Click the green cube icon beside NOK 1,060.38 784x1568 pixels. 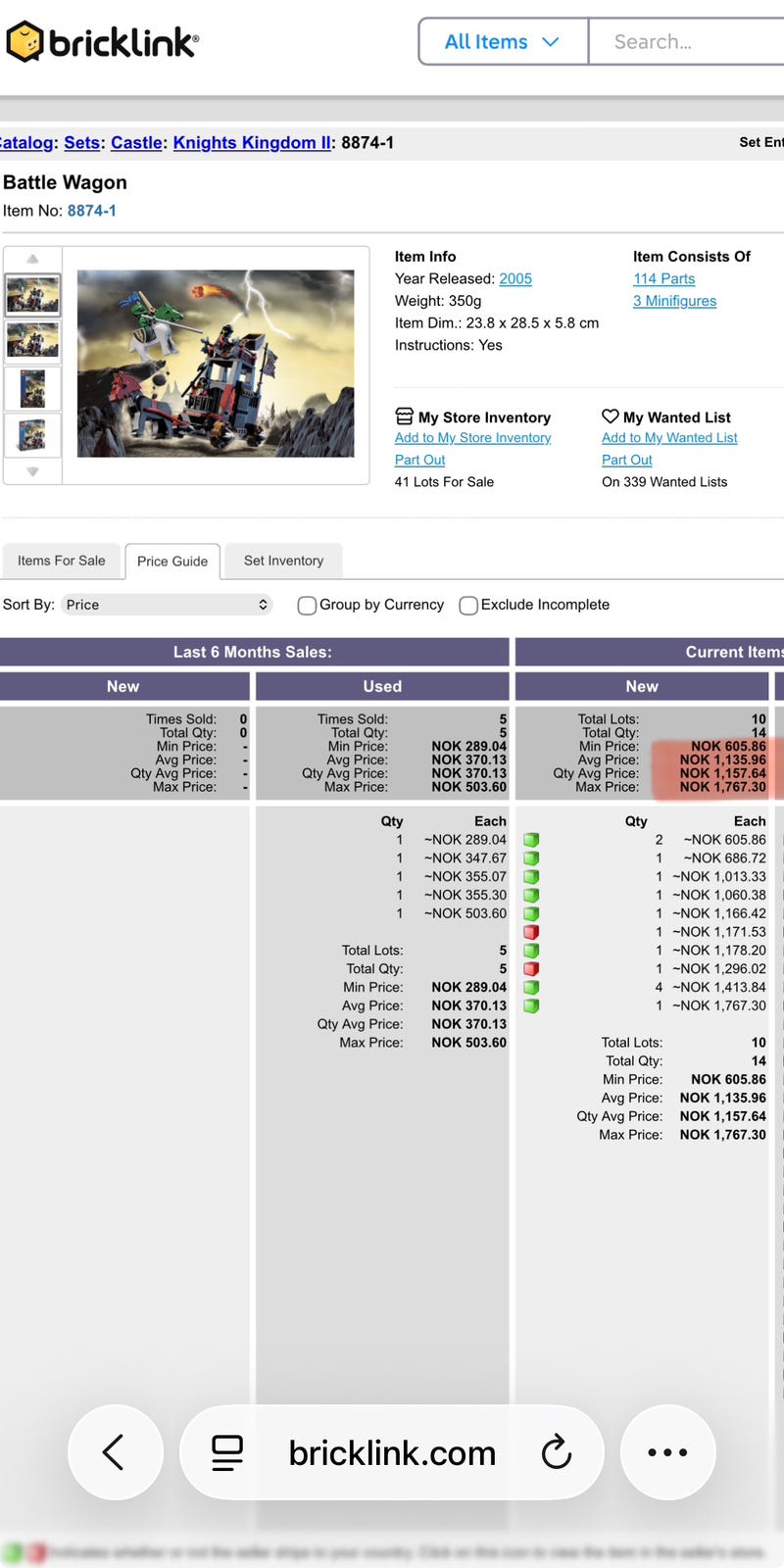coord(531,896)
